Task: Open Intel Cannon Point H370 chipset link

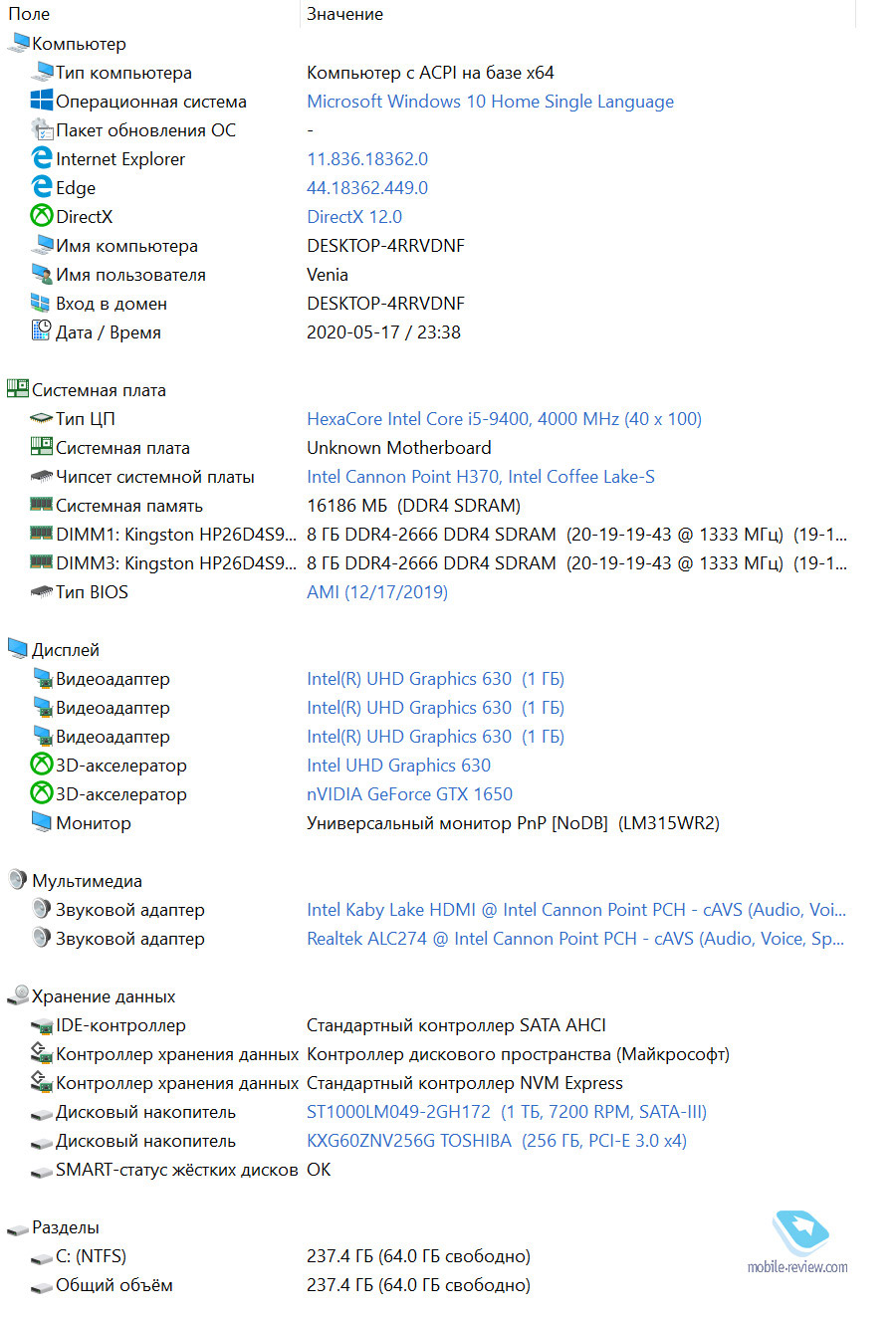Action: pyautogui.click(x=481, y=477)
